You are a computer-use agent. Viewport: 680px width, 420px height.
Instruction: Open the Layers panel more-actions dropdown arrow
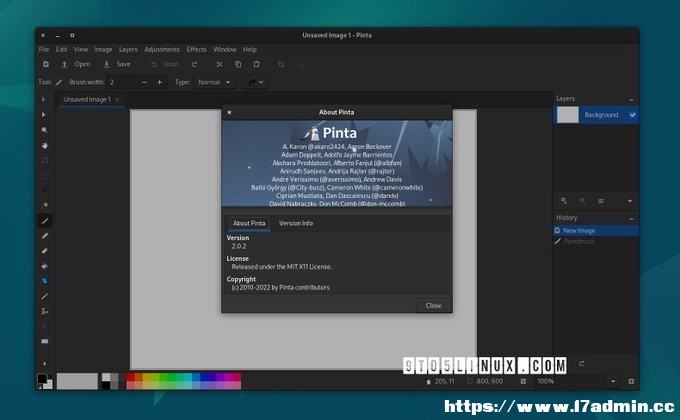[630, 201]
